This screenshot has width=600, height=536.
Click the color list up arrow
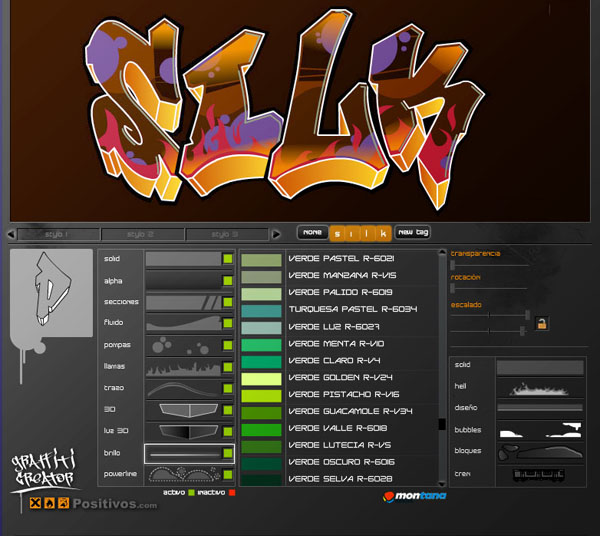tap(442, 252)
